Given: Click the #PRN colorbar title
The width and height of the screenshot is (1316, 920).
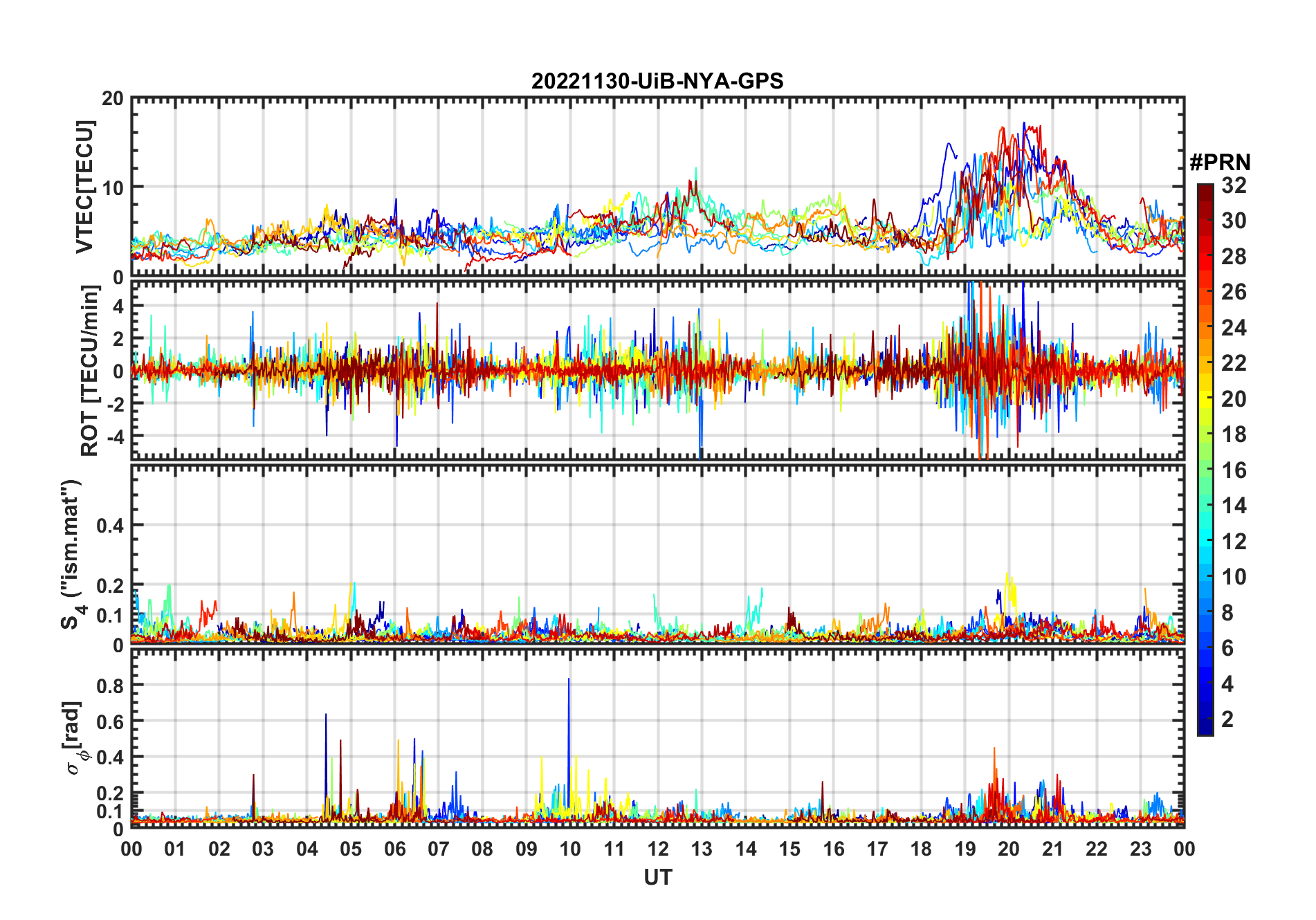Looking at the screenshot, I should pyautogui.click(x=1220, y=162).
